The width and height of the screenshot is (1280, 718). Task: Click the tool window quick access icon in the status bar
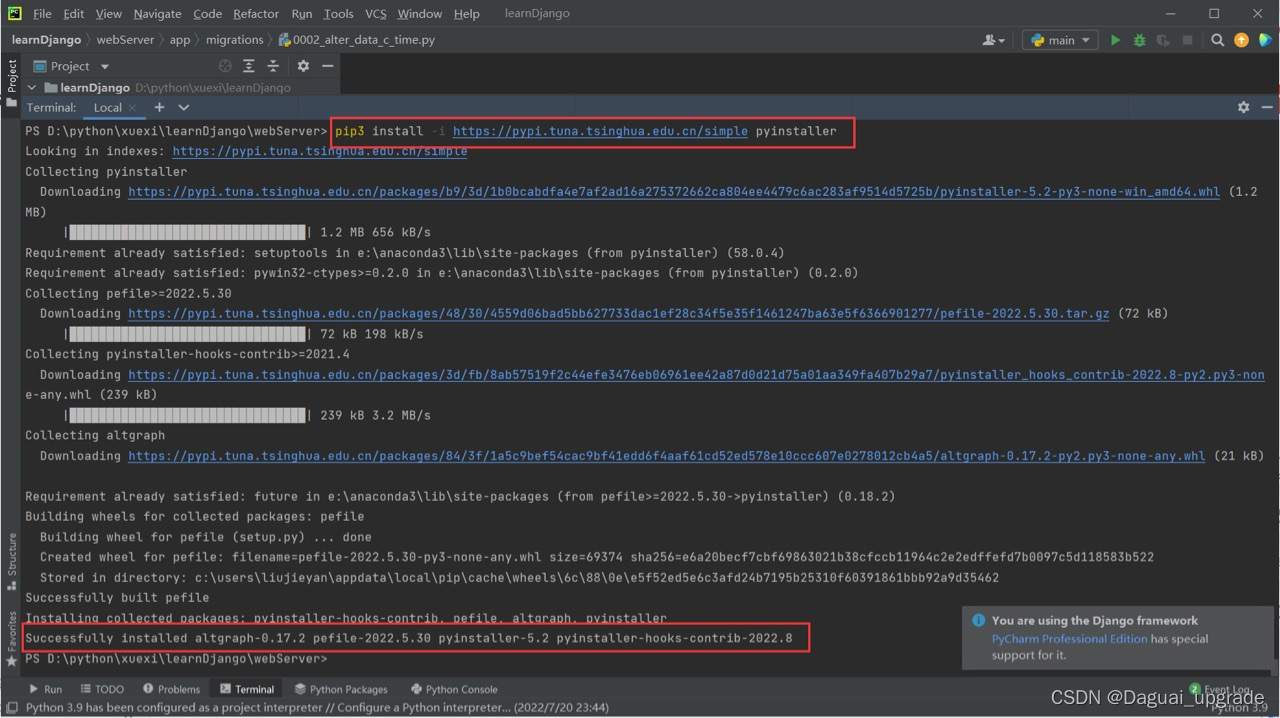click(x=11, y=707)
